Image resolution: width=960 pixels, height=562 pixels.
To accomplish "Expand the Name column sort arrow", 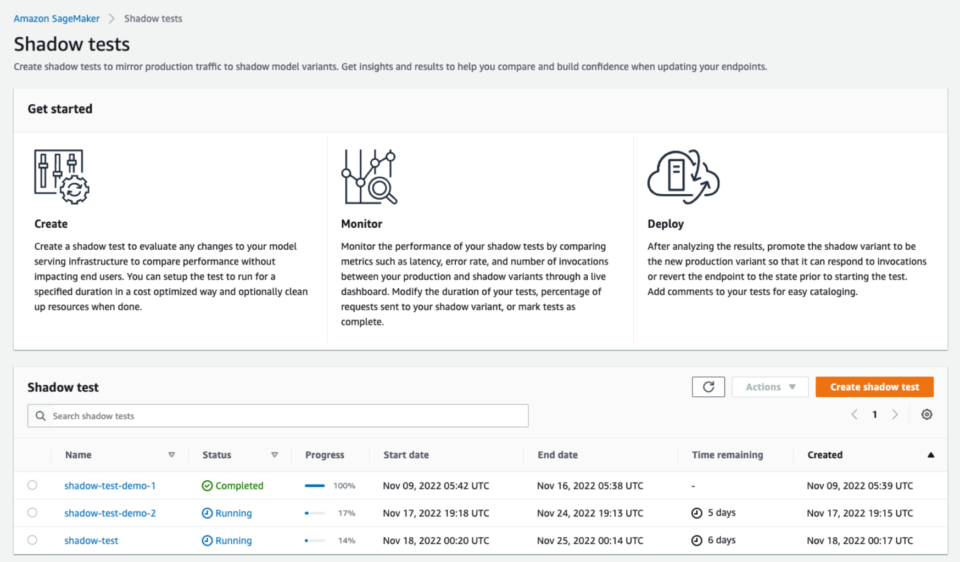I will click(x=171, y=455).
